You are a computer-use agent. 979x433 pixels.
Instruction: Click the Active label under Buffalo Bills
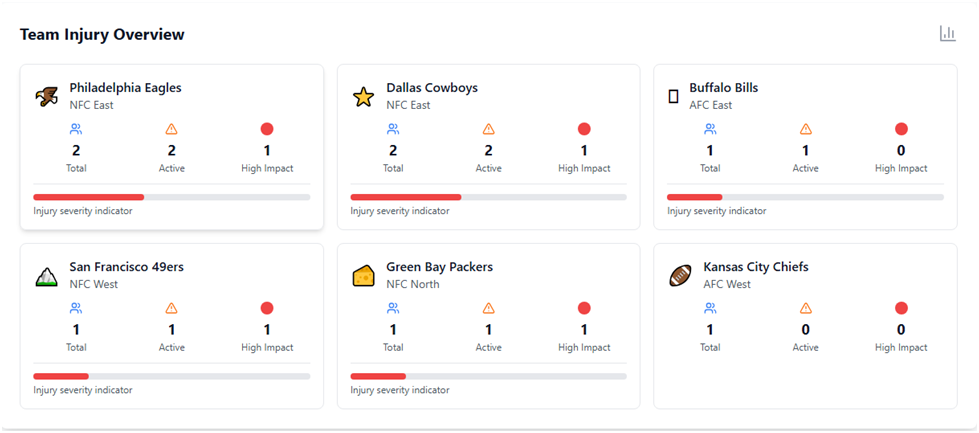(805, 168)
